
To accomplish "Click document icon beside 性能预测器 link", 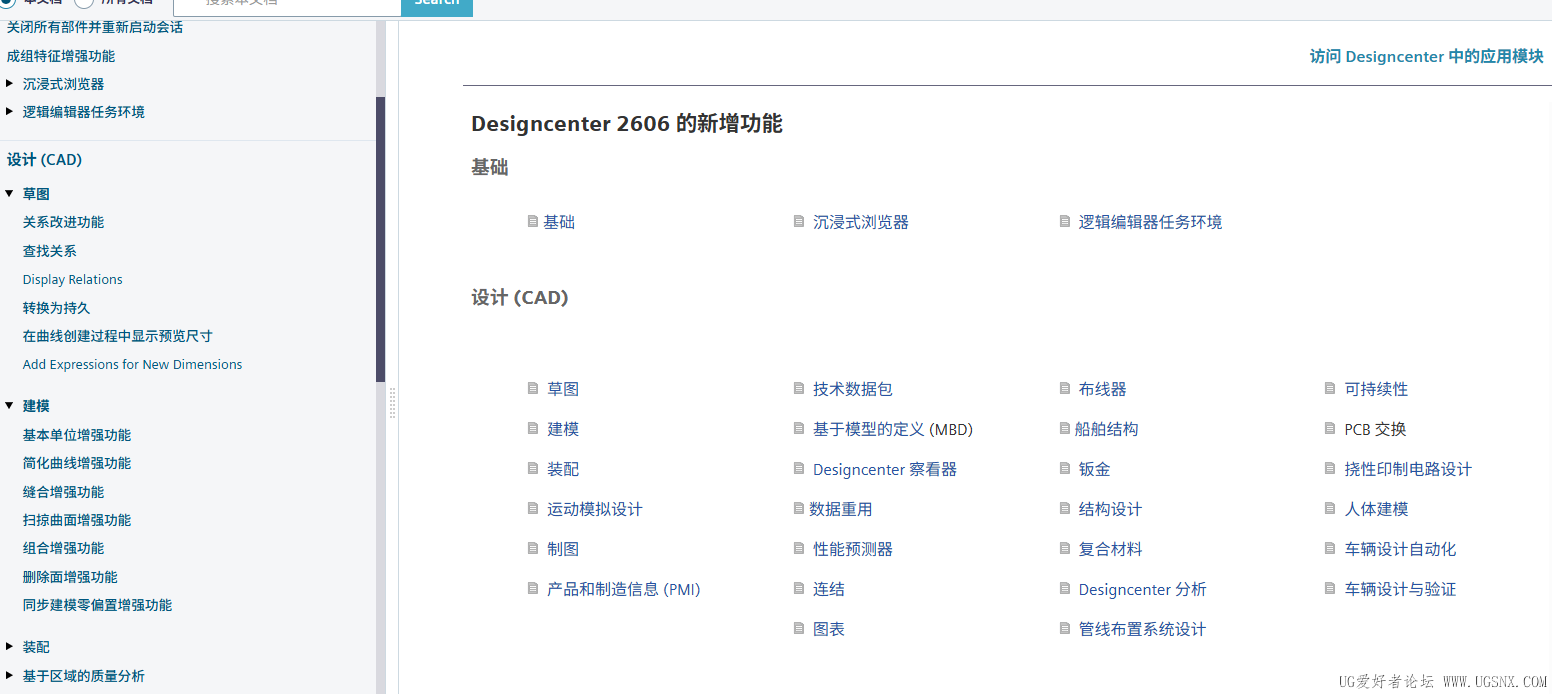I will click(799, 548).
